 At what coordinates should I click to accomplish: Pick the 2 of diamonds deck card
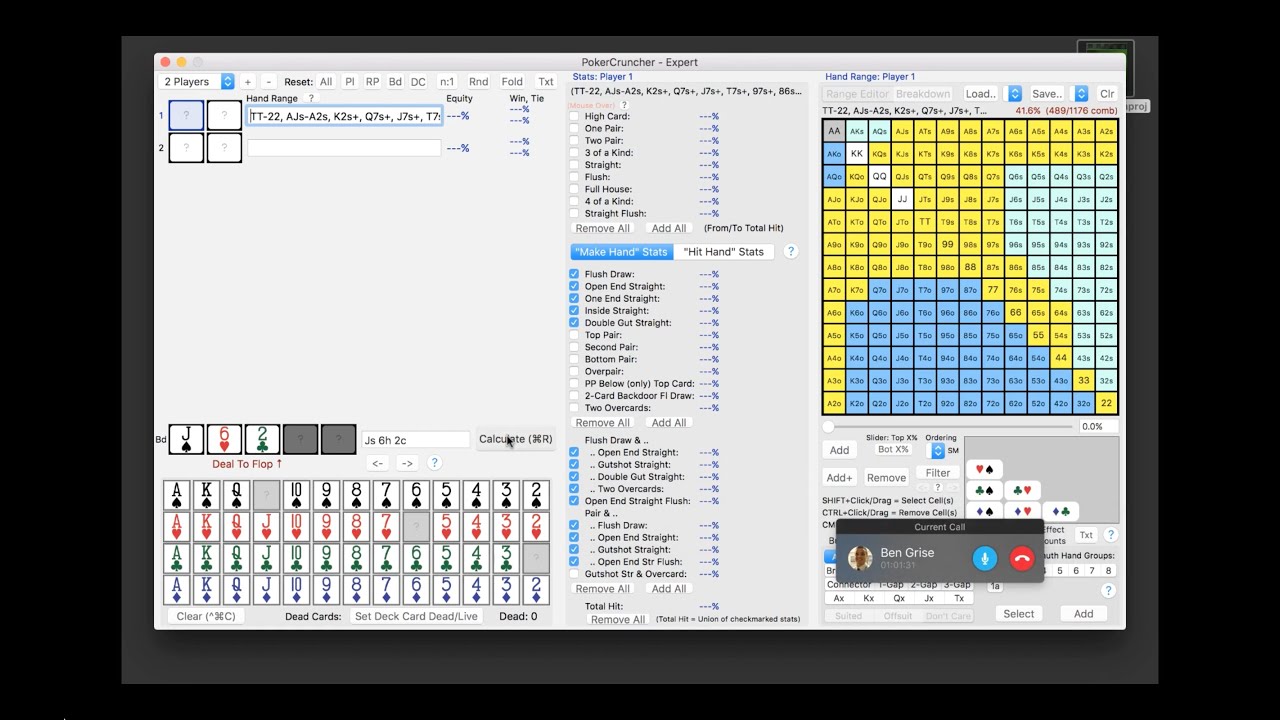(x=536, y=589)
